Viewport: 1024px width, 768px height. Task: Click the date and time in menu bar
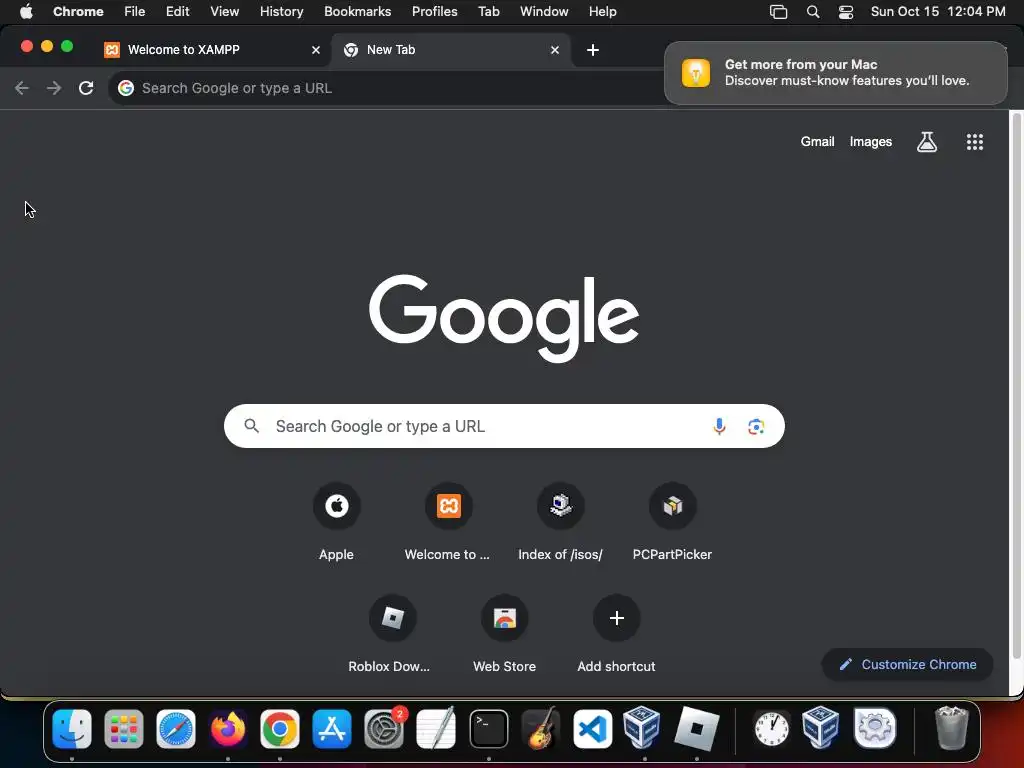pyautogui.click(x=938, y=12)
